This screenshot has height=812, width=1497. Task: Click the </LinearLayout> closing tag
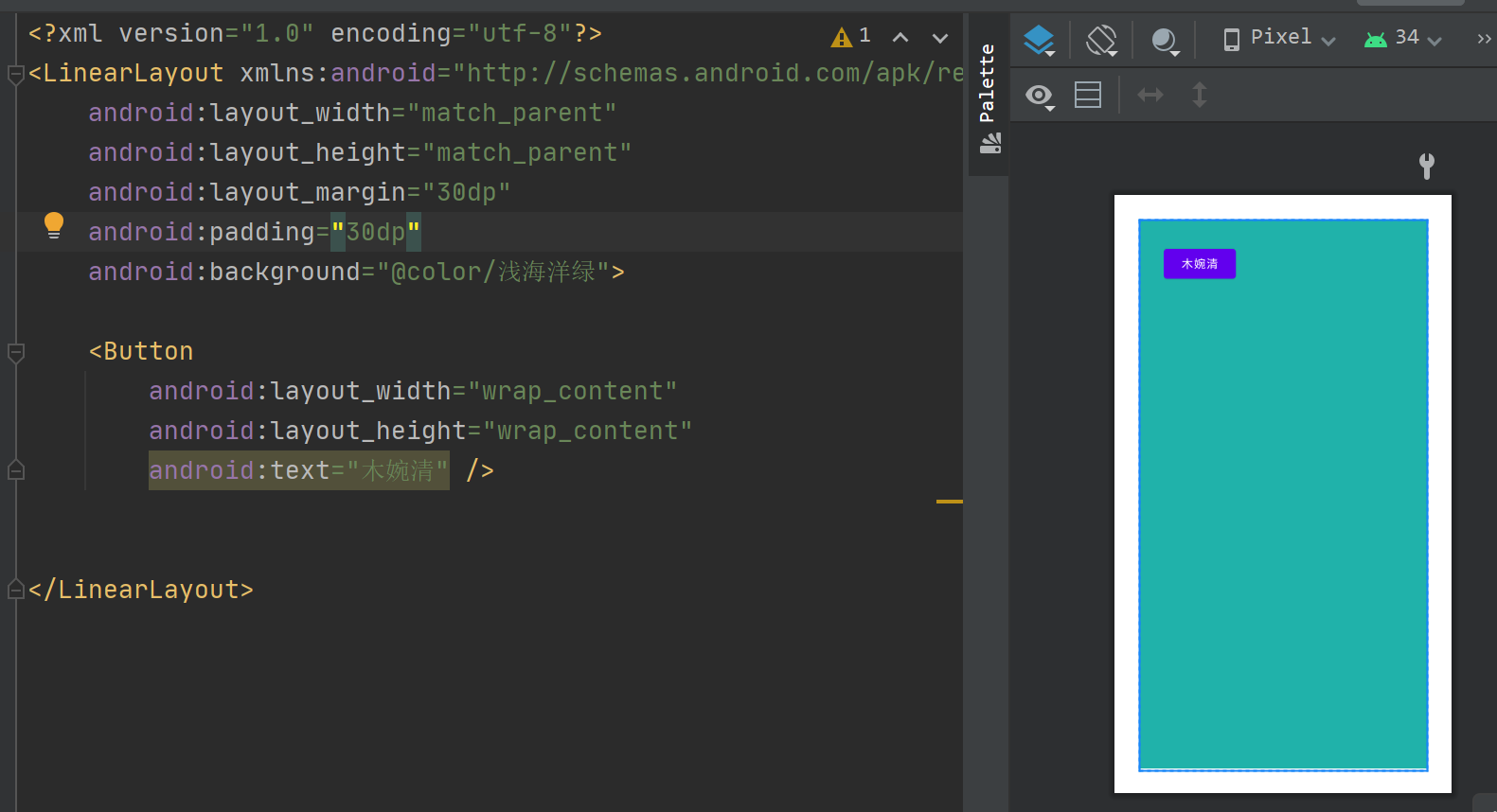141,590
